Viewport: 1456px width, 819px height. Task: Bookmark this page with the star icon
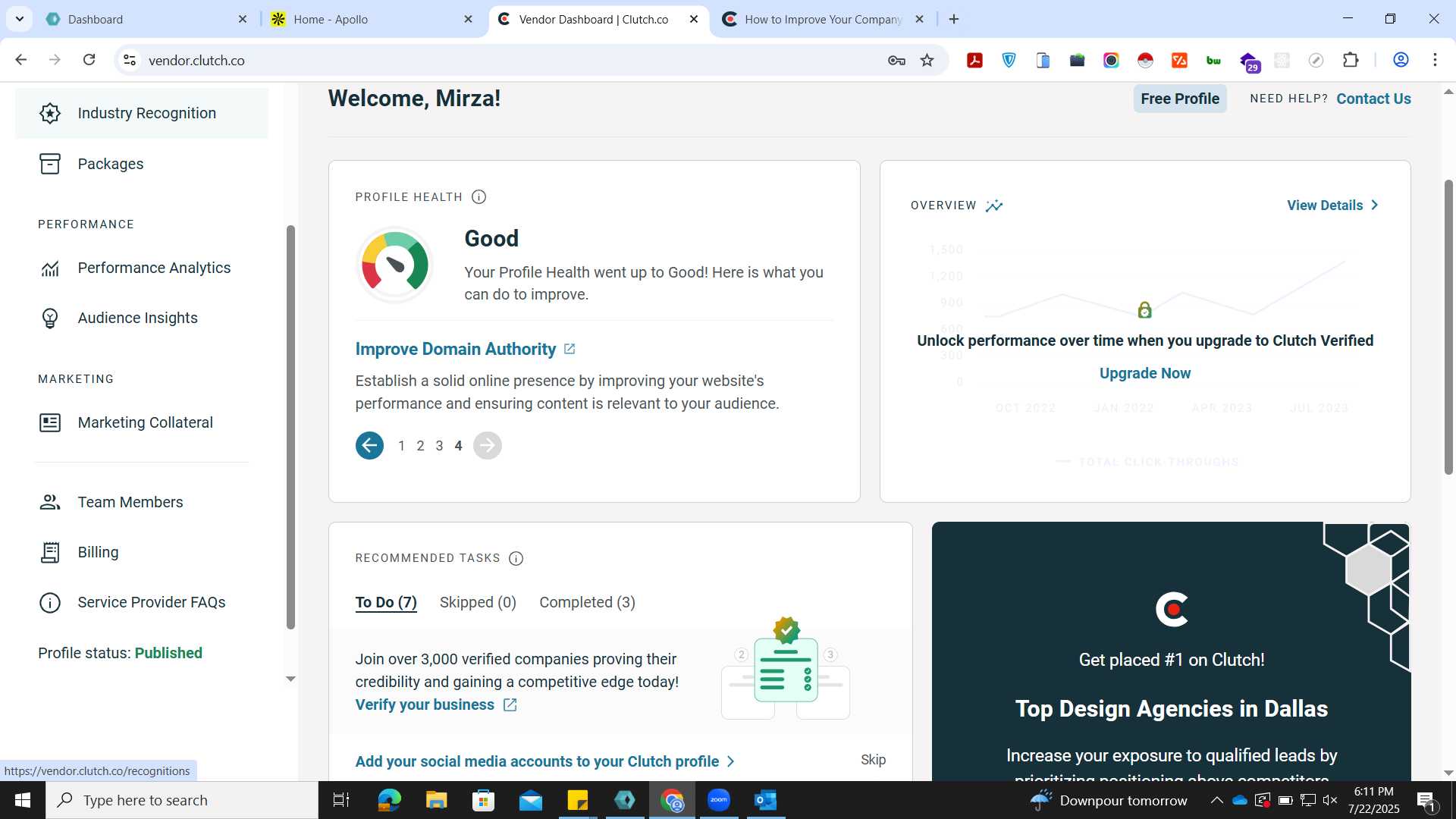927,60
